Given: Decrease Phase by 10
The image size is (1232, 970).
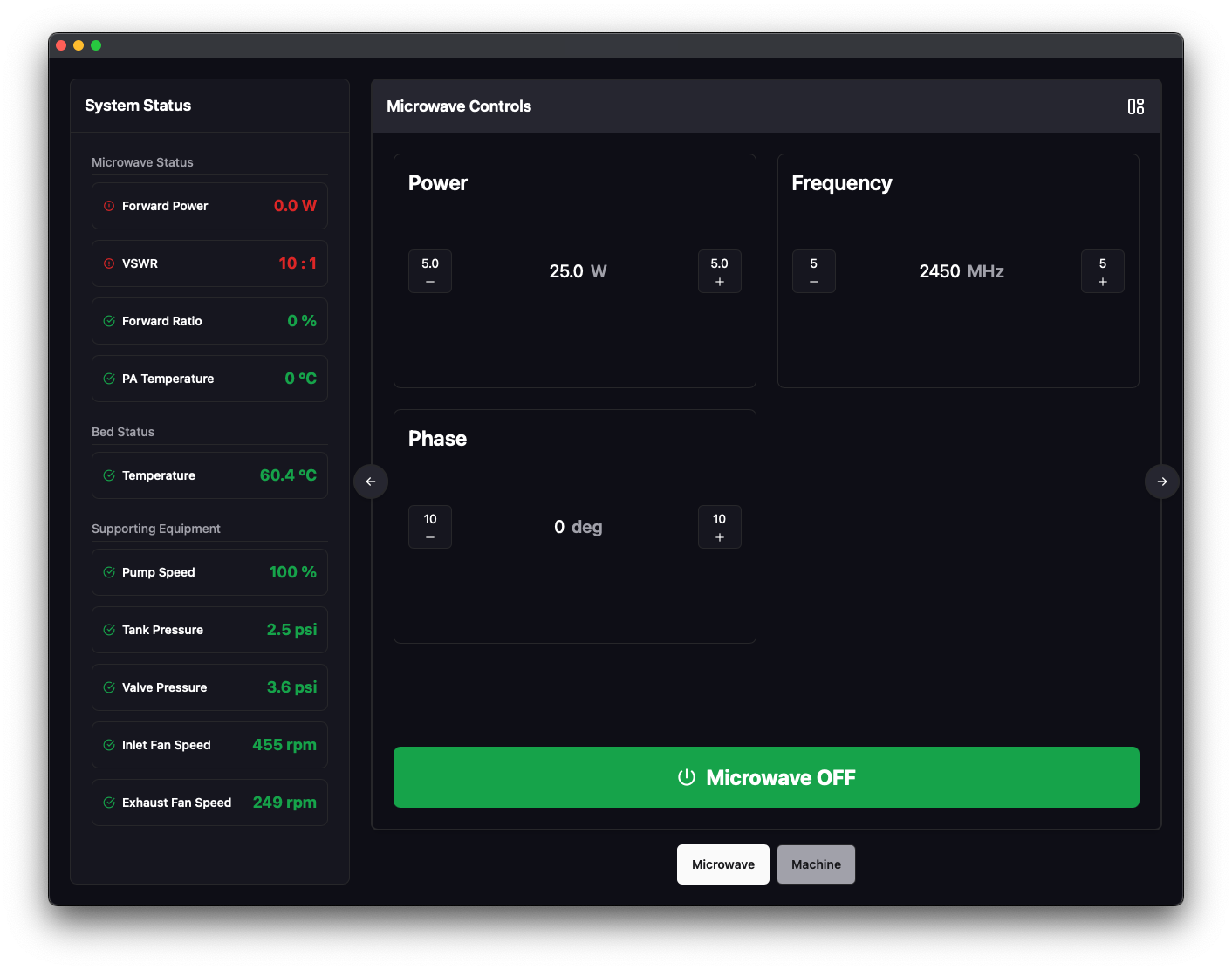Looking at the screenshot, I should [x=430, y=527].
